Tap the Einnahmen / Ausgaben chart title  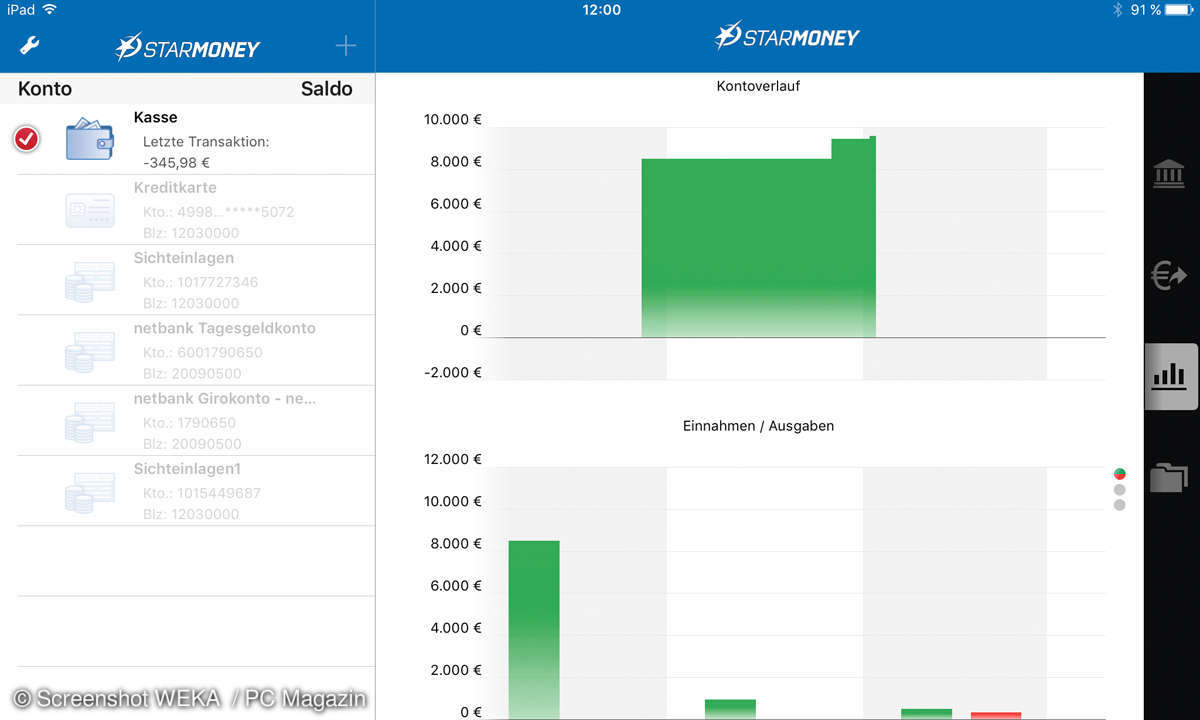[758, 426]
